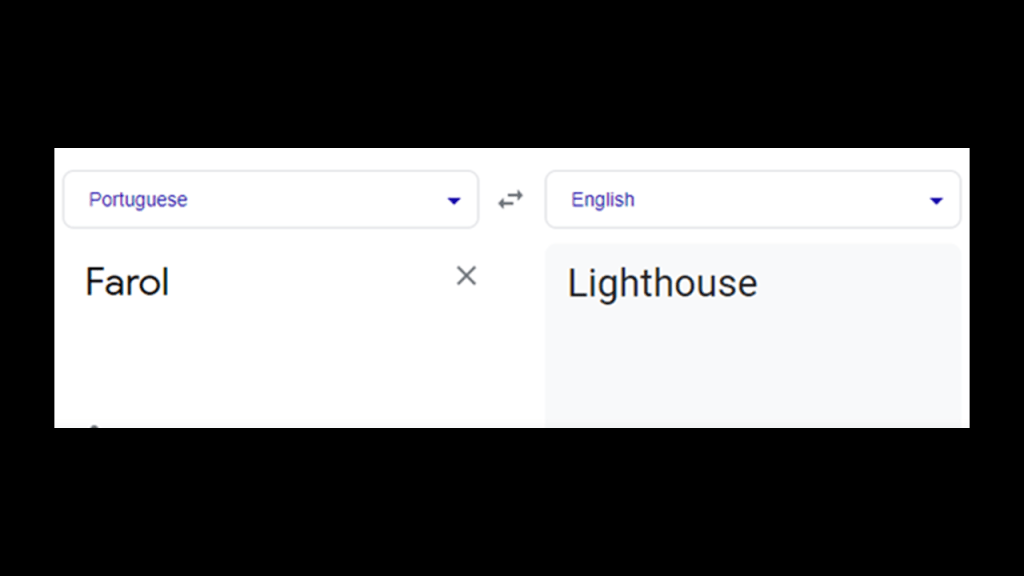Image resolution: width=1024 pixels, height=576 pixels.
Task: Click the Lighthouse translation result
Action: 662,284
